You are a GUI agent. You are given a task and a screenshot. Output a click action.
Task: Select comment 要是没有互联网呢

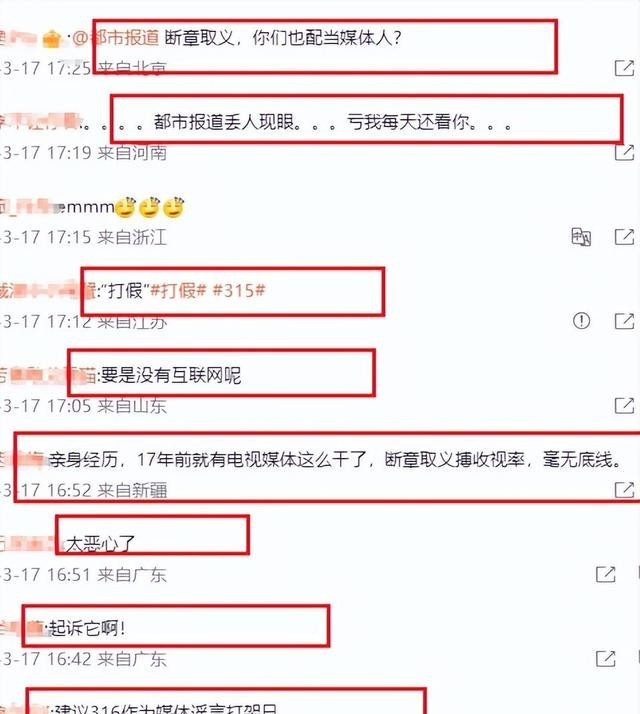[171, 375]
